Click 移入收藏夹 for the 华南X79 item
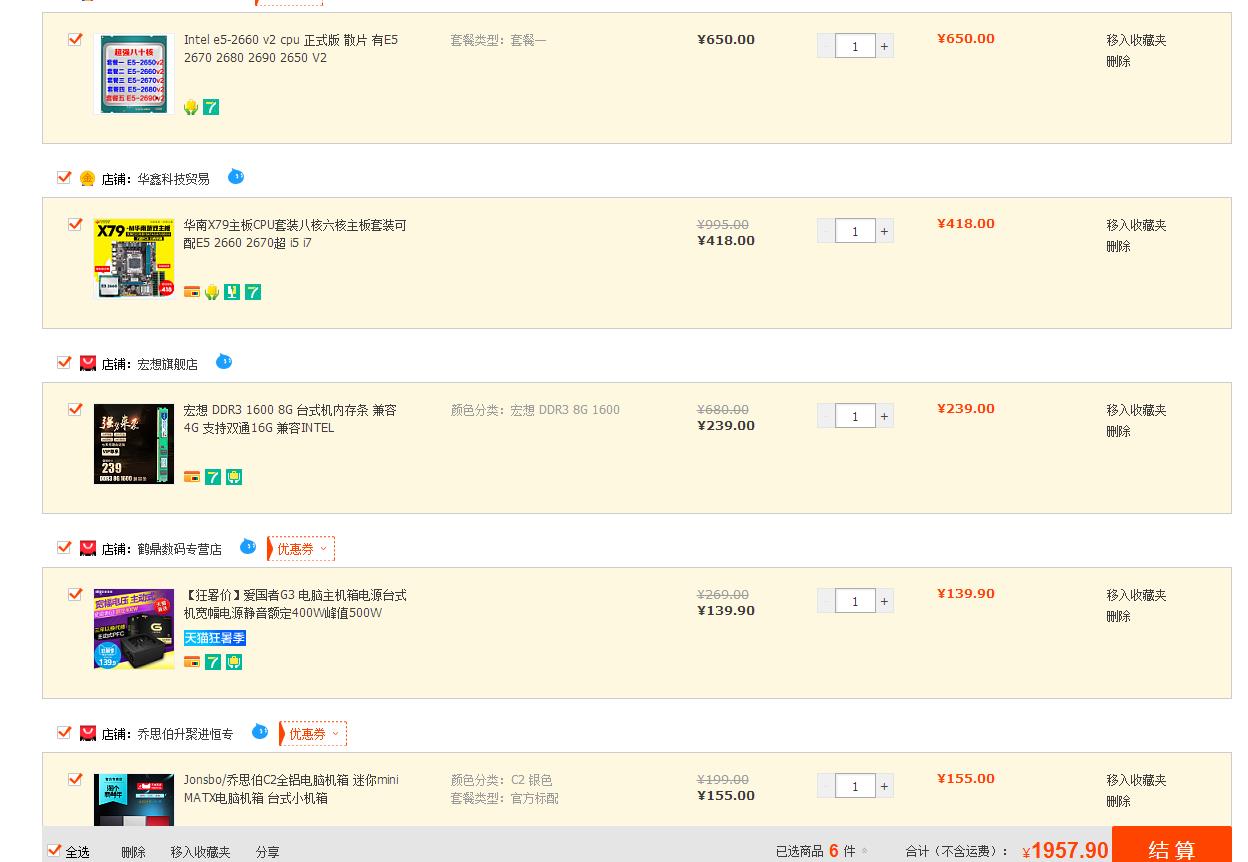1248x862 pixels. click(x=1136, y=225)
